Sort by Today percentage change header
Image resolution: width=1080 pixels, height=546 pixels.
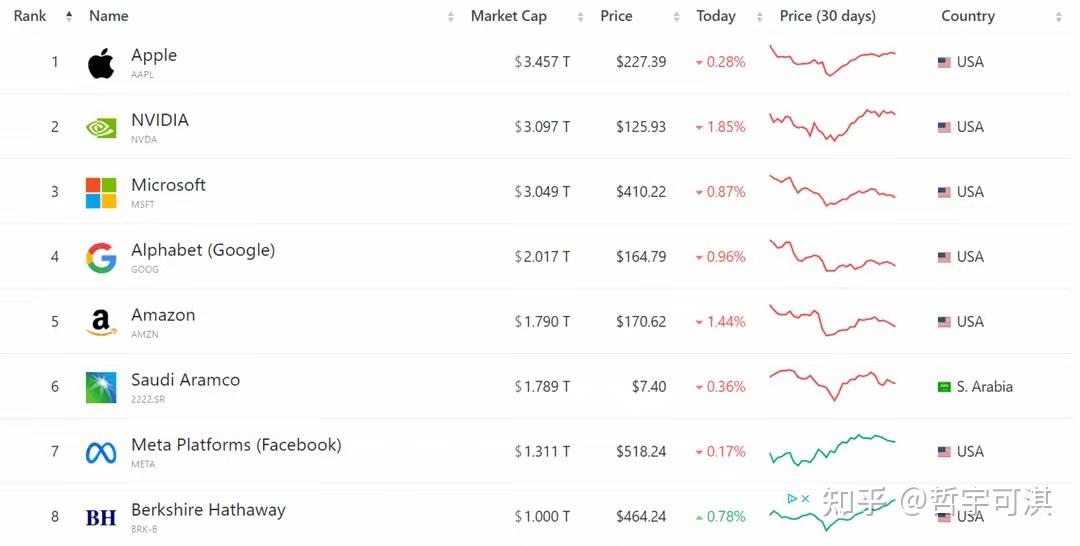coord(716,16)
